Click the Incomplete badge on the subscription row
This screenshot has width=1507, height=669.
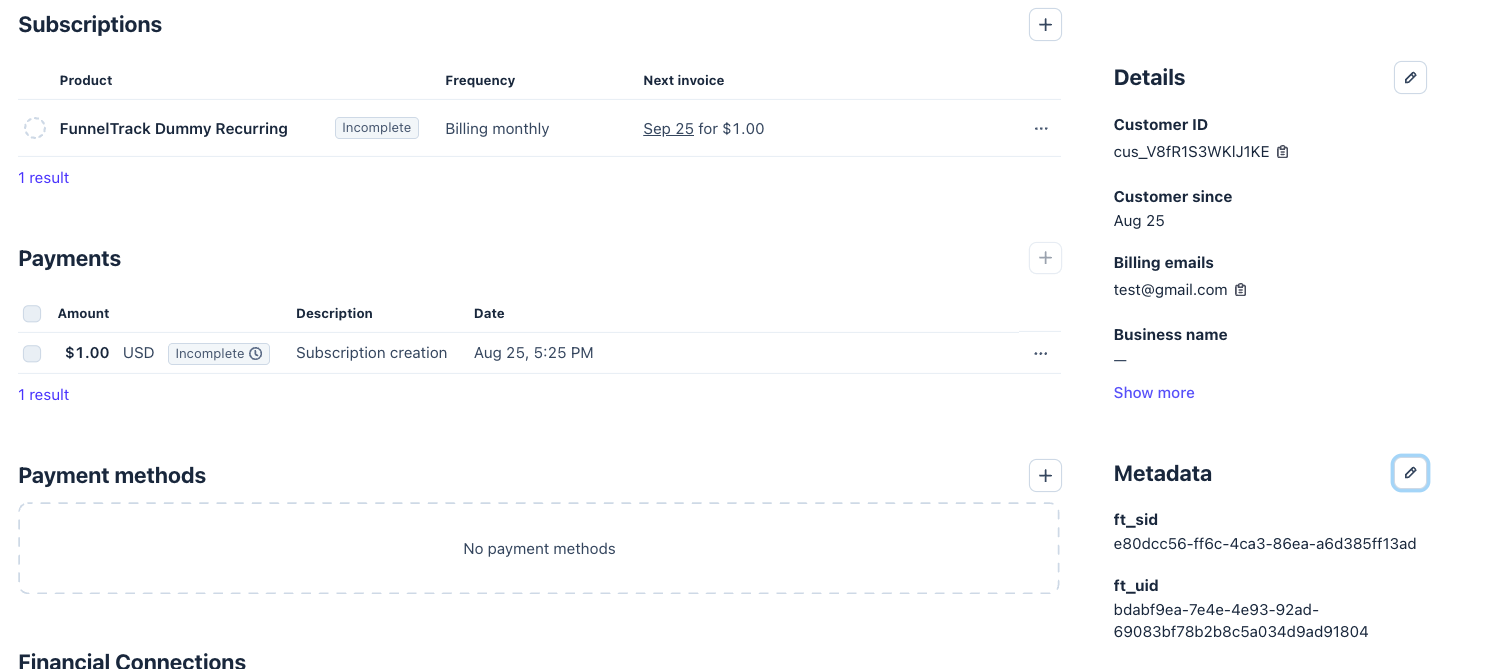point(377,128)
